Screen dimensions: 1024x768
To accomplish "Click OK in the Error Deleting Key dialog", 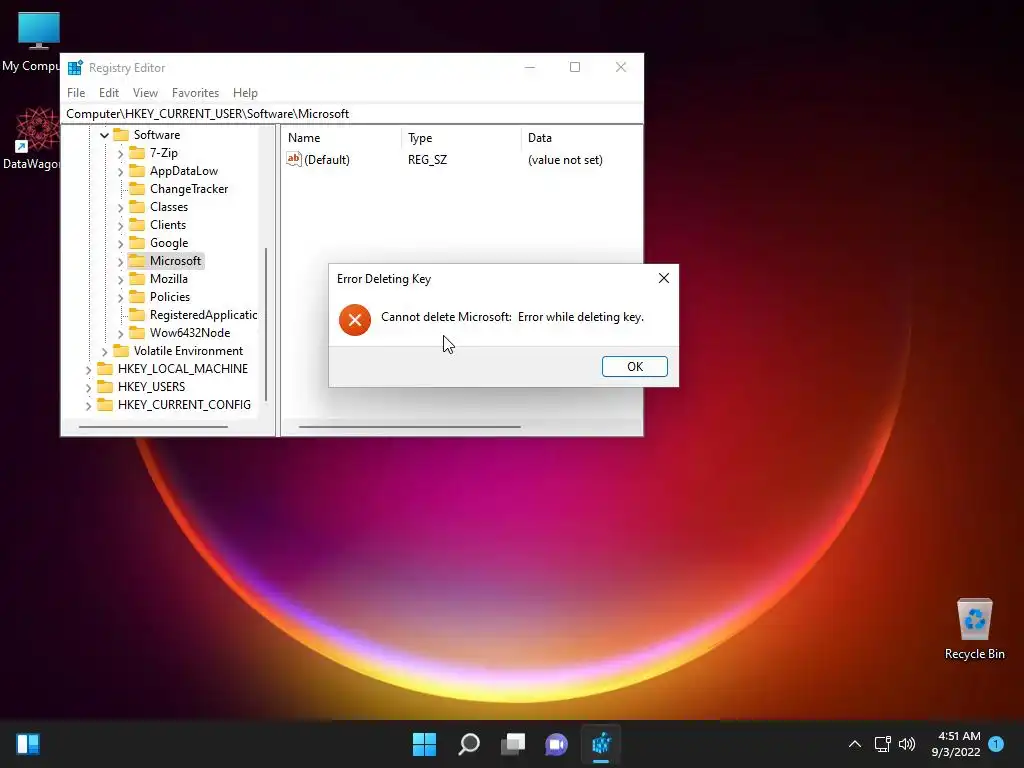I will pos(634,366).
